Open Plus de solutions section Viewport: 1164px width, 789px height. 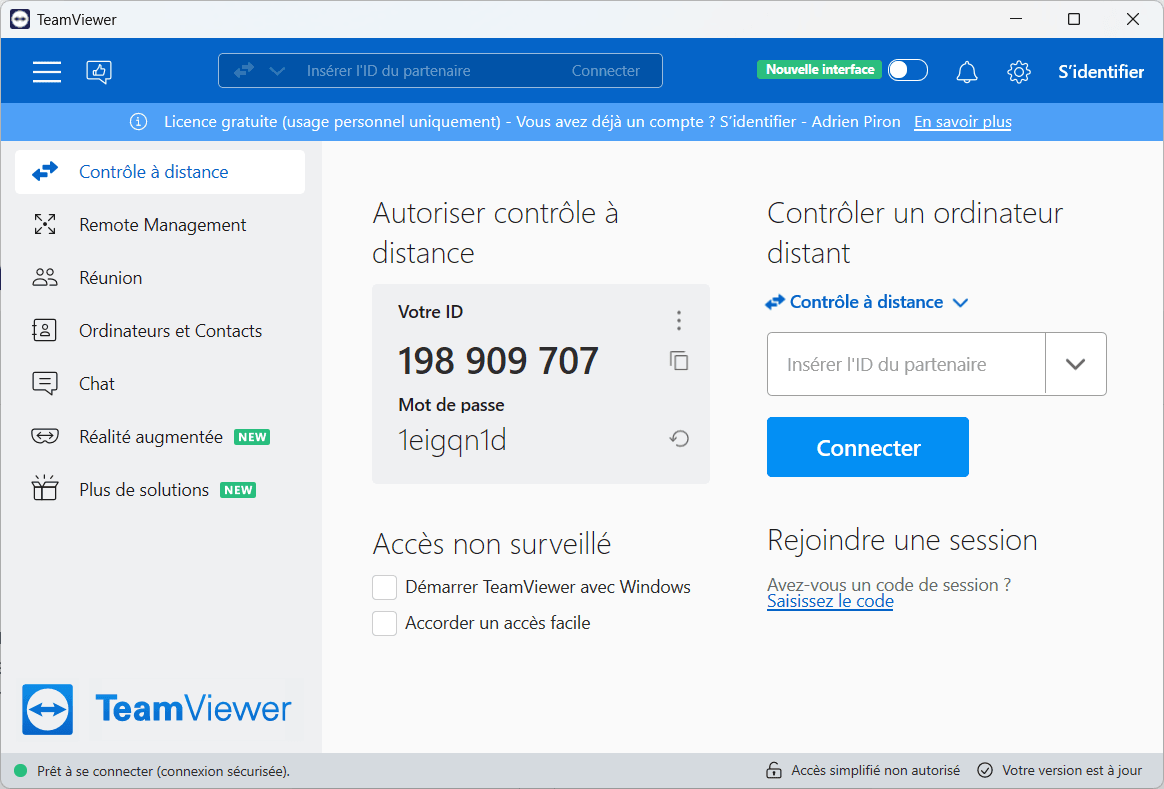pyautogui.click(x=160, y=490)
